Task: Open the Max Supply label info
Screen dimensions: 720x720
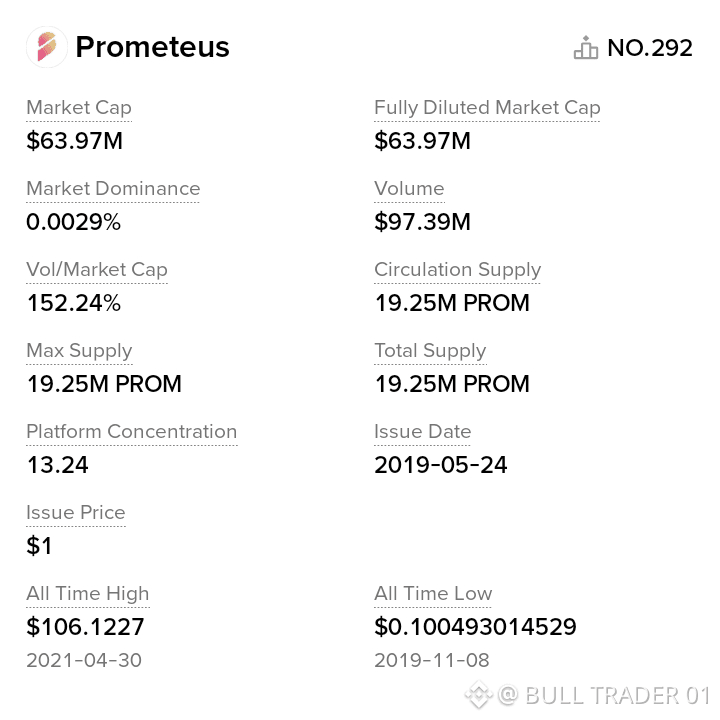Action: [79, 350]
